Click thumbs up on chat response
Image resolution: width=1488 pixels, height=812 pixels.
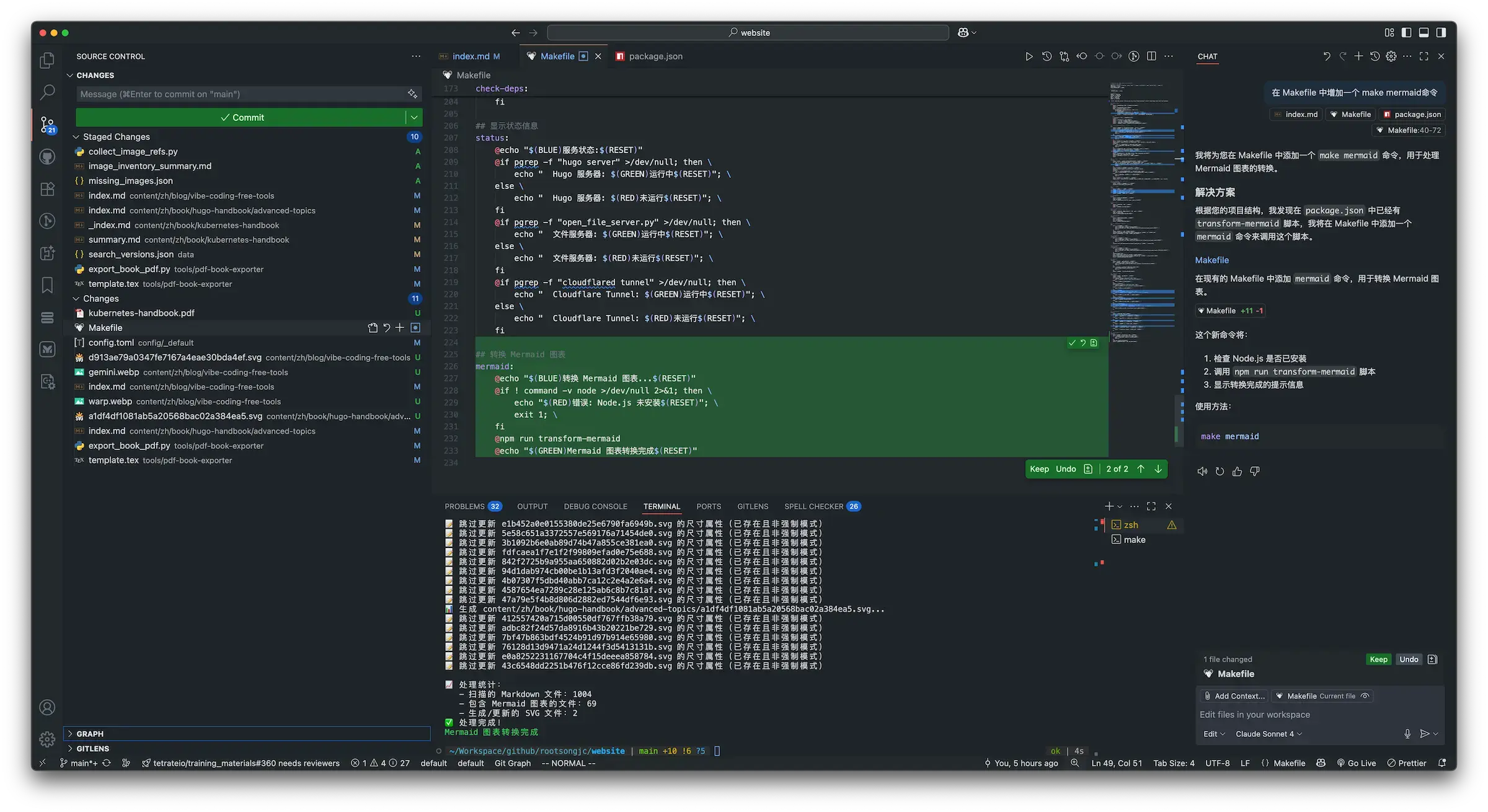pos(1237,472)
